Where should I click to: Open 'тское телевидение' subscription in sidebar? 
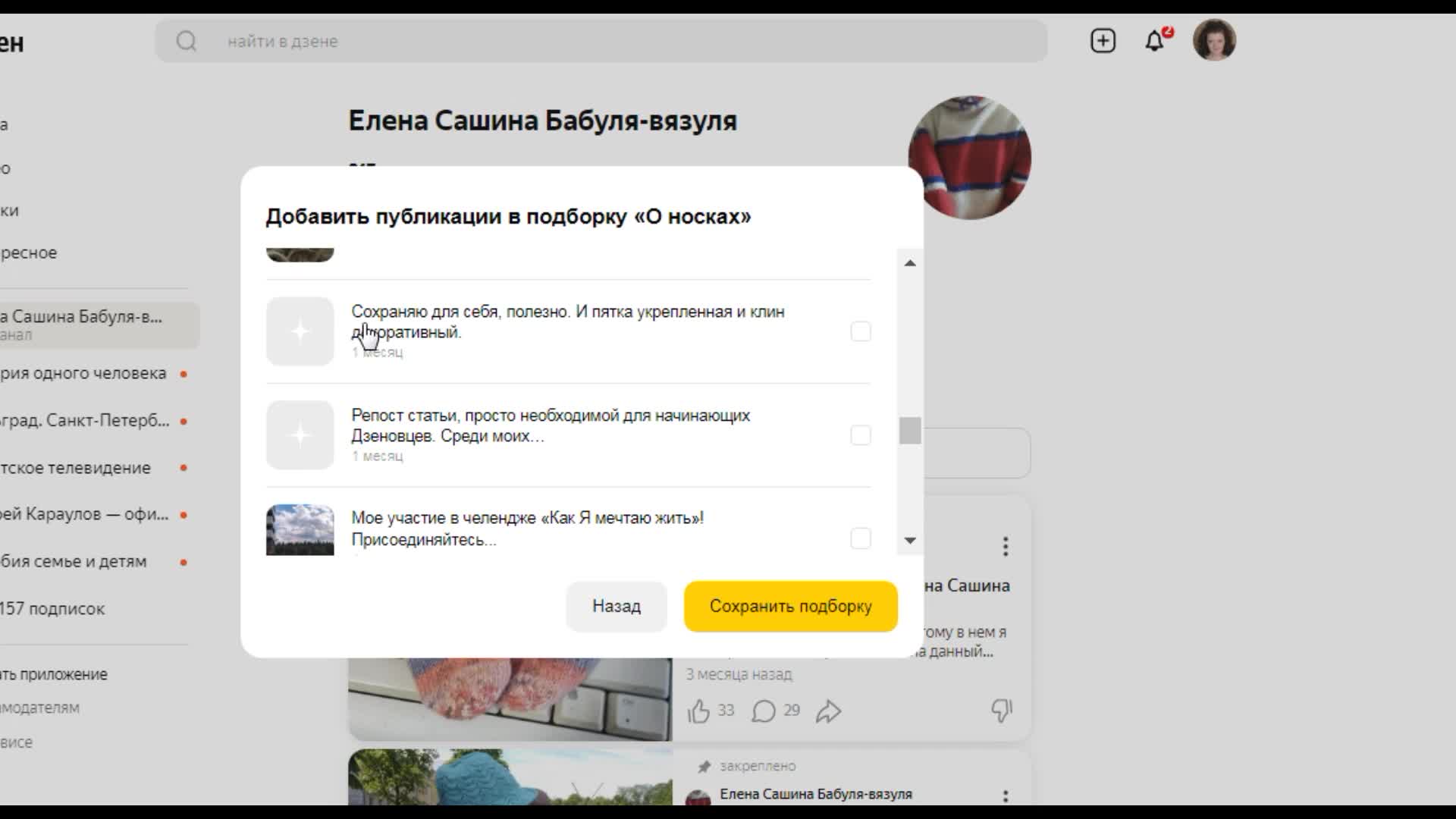pyautogui.click(x=93, y=468)
